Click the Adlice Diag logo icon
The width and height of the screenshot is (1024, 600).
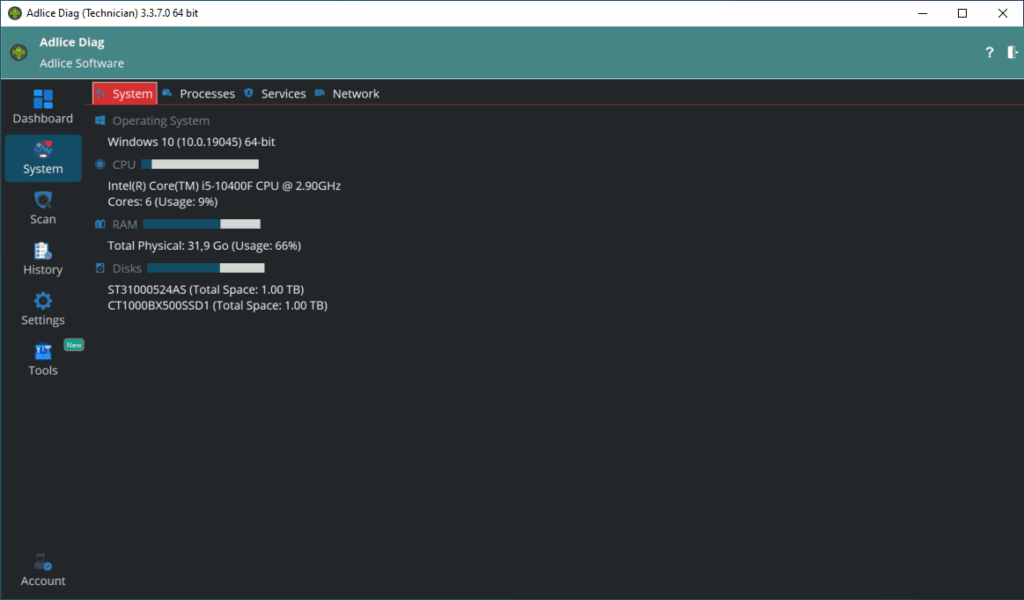18,52
